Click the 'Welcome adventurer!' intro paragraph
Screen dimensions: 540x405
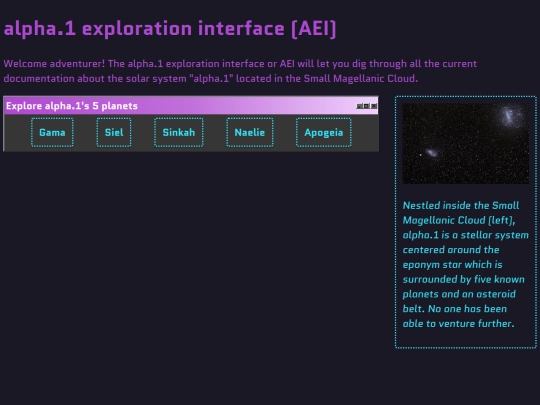240,71
